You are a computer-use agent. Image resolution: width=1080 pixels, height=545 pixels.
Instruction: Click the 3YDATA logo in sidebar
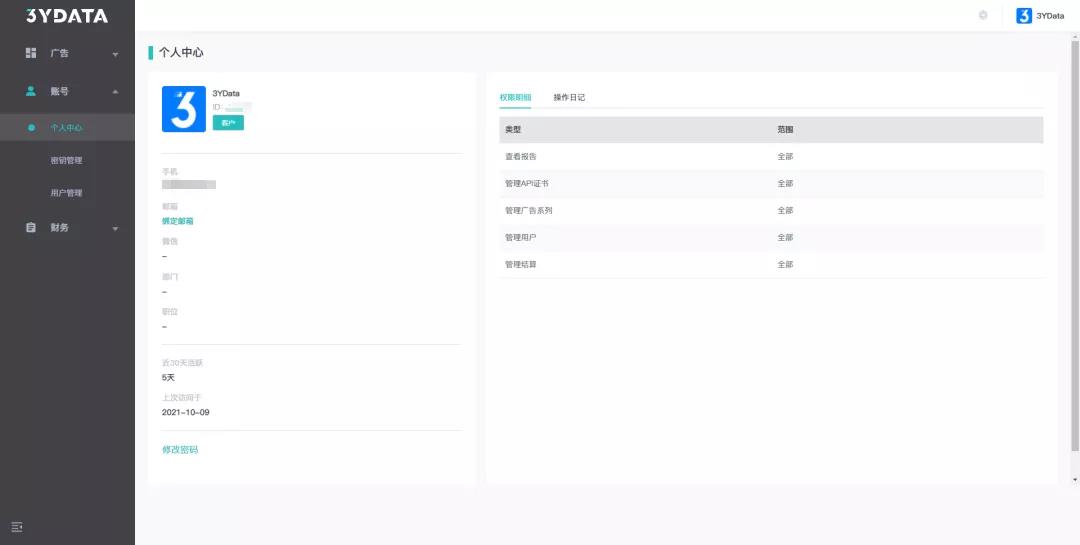click(67, 16)
